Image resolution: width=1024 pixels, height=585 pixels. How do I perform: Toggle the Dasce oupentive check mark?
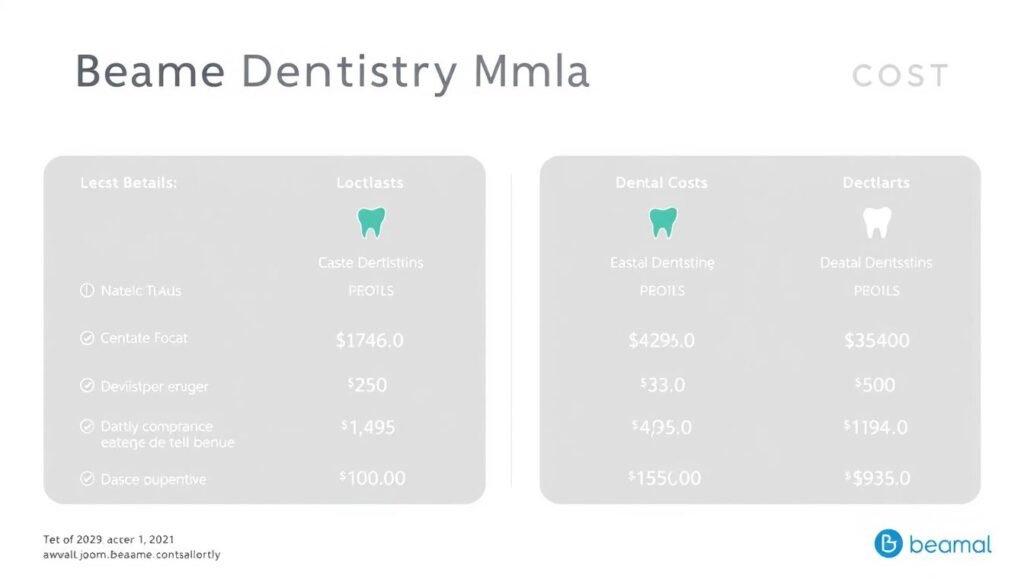coord(86,479)
